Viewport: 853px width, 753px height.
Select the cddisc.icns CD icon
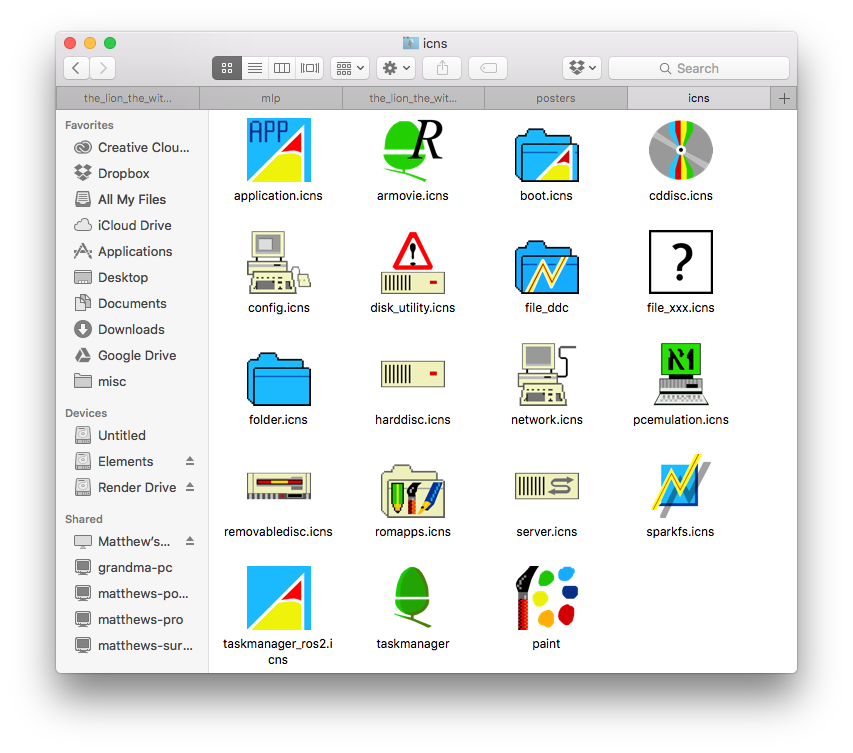(680, 150)
